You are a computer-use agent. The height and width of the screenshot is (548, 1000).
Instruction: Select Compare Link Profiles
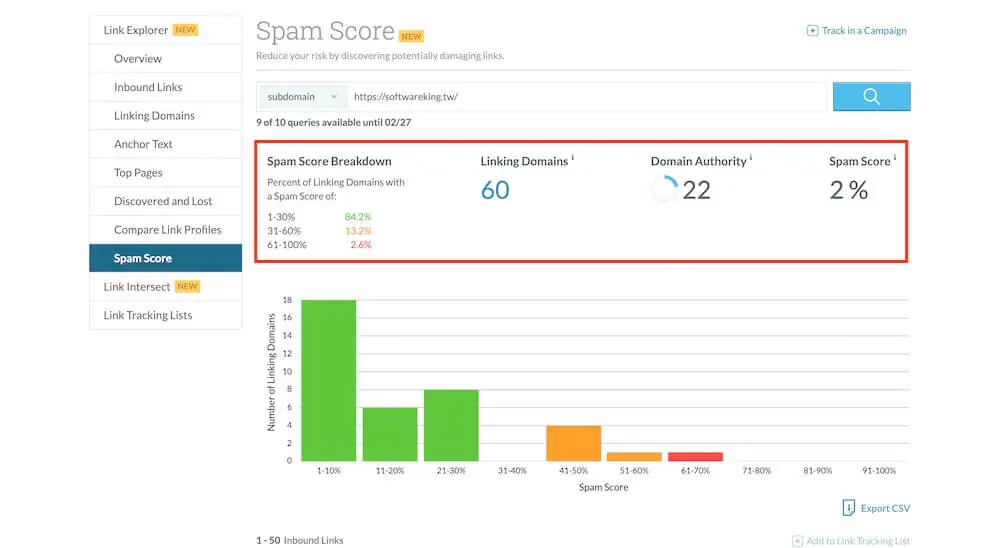[168, 230]
